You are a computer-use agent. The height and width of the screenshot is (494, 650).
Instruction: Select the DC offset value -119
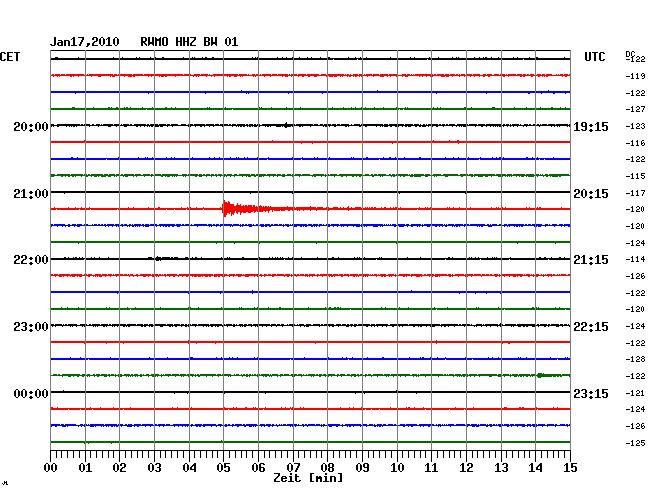click(x=635, y=76)
